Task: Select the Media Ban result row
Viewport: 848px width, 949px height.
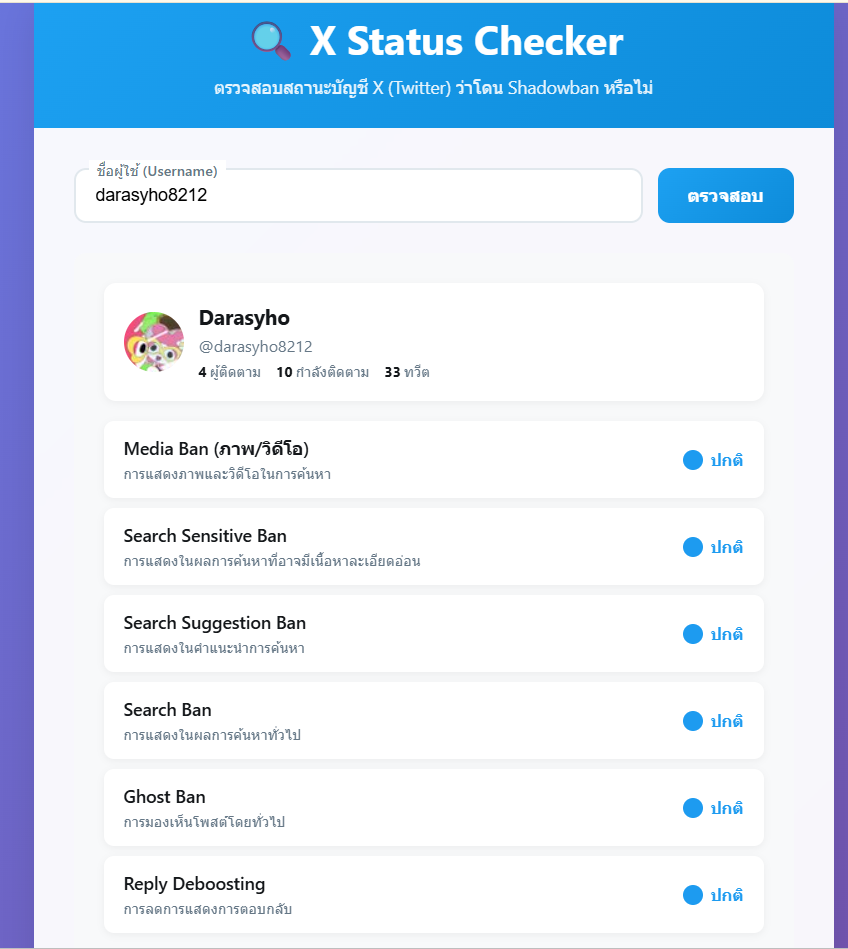Action: point(434,460)
